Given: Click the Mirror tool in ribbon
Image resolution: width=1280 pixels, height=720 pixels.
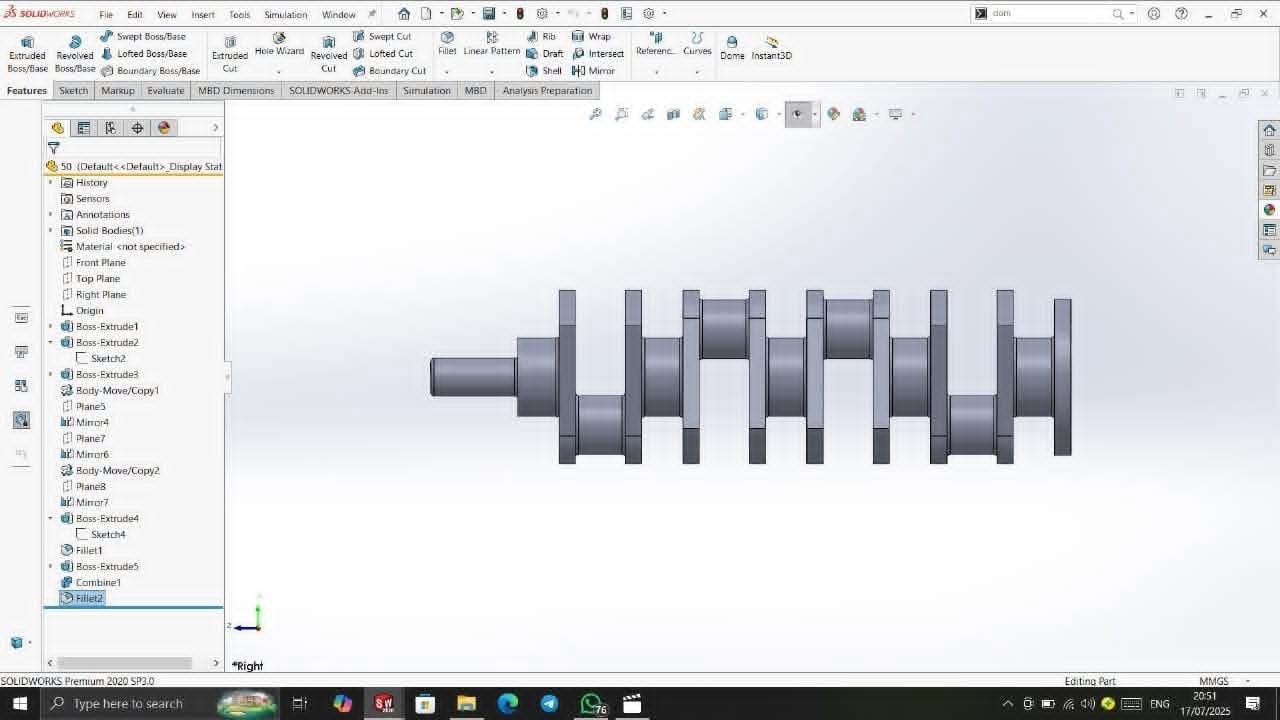Looking at the screenshot, I should pos(594,71).
